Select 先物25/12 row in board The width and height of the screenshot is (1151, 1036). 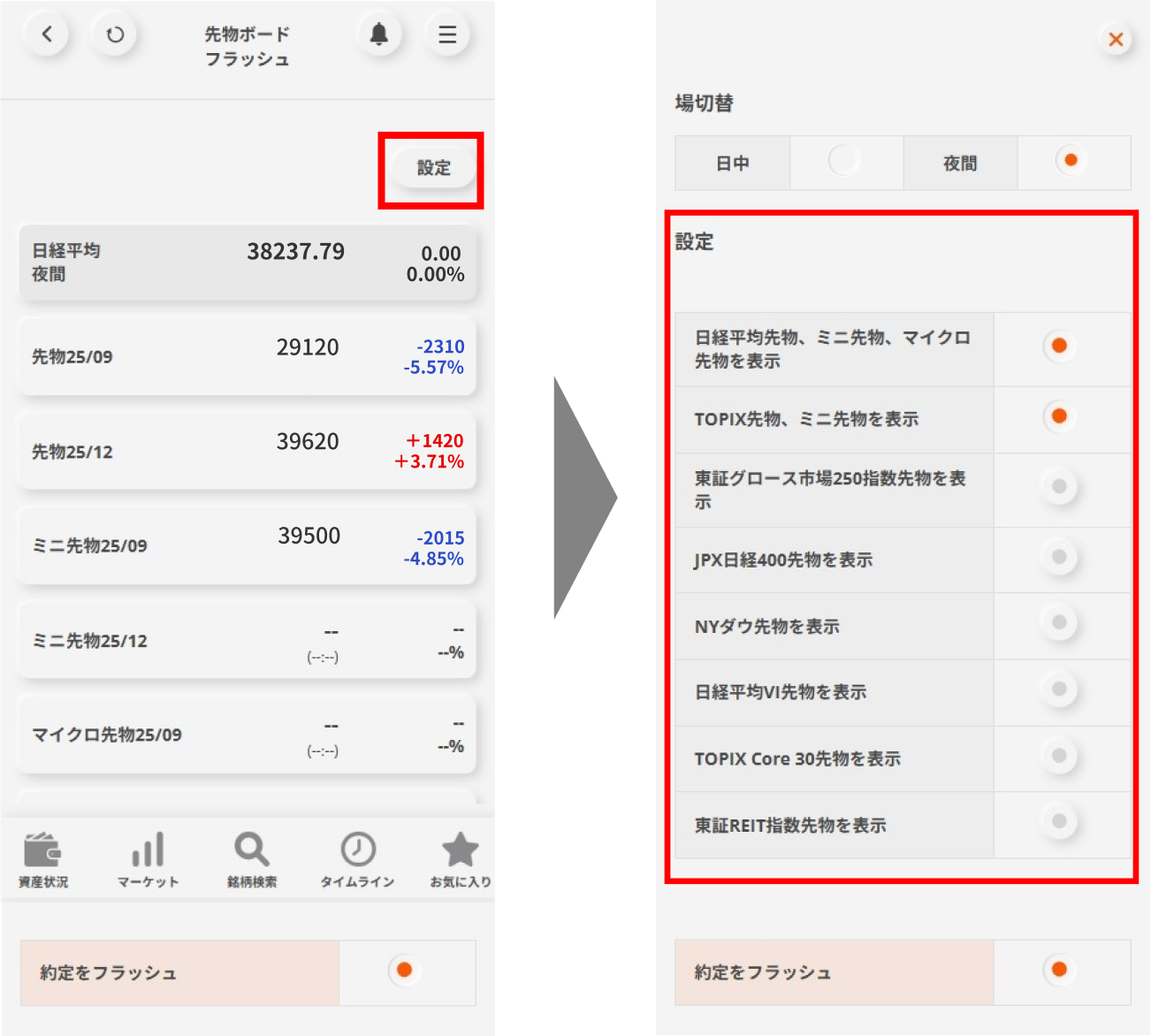click(247, 451)
